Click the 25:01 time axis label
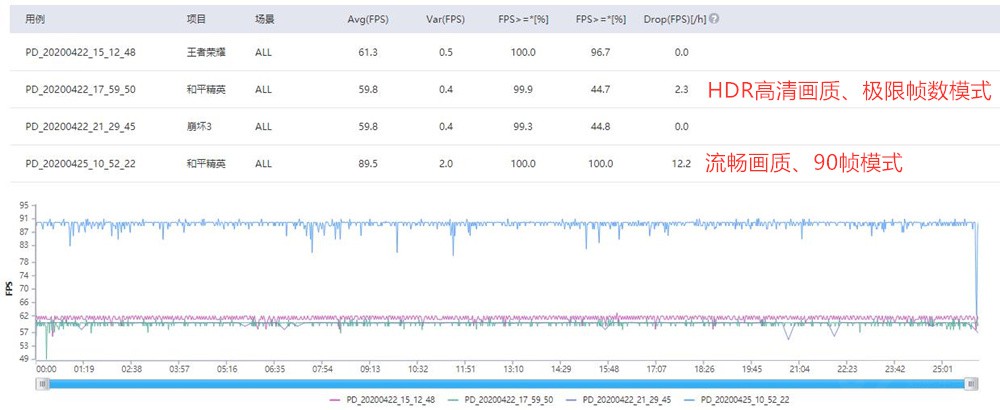Viewport: 1000px width, 410px height. [x=943, y=369]
